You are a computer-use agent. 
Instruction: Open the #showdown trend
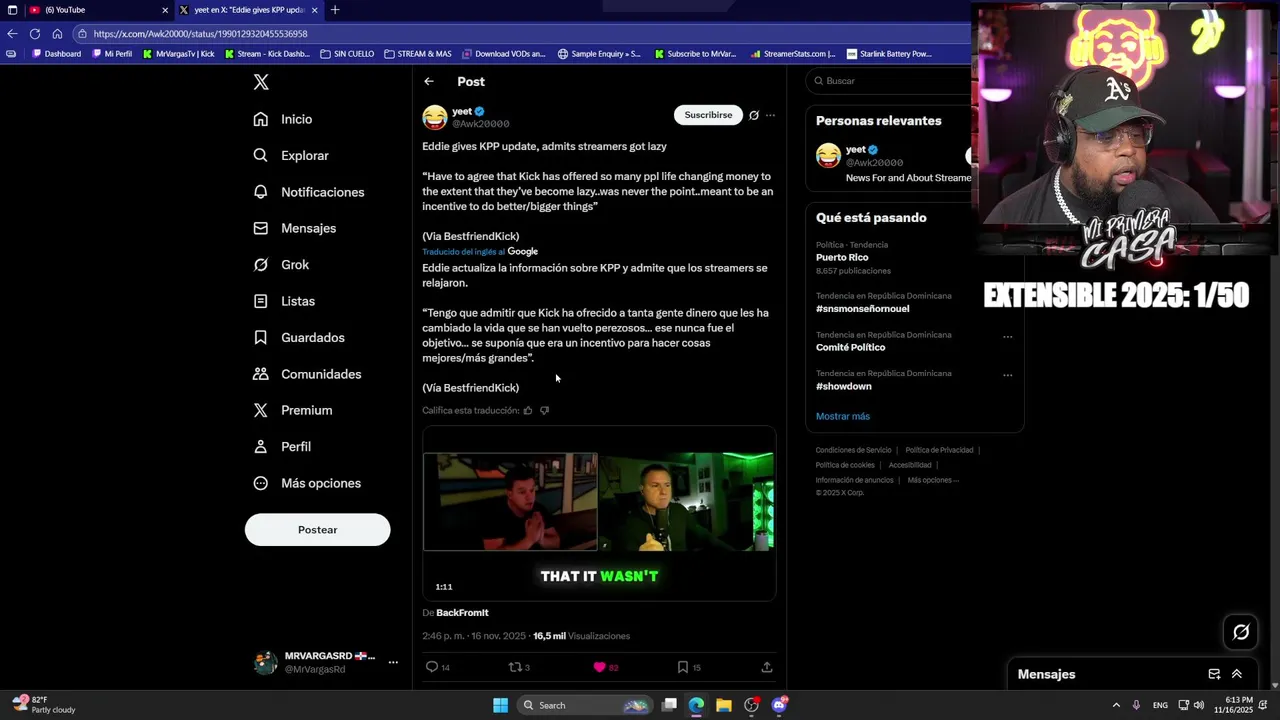843,386
